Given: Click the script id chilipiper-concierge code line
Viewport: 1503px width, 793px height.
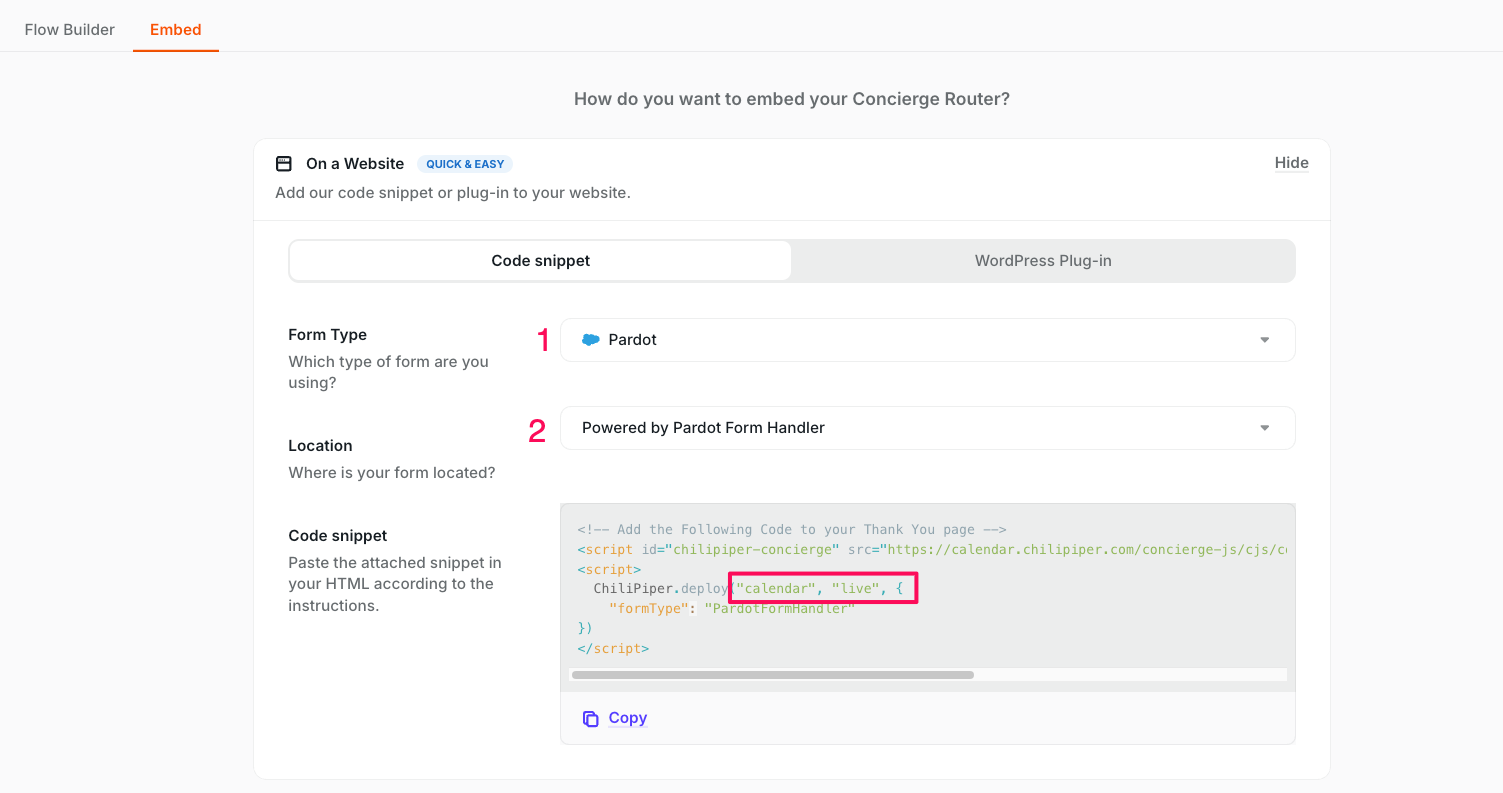Looking at the screenshot, I should pyautogui.click(x=930, y=549).
